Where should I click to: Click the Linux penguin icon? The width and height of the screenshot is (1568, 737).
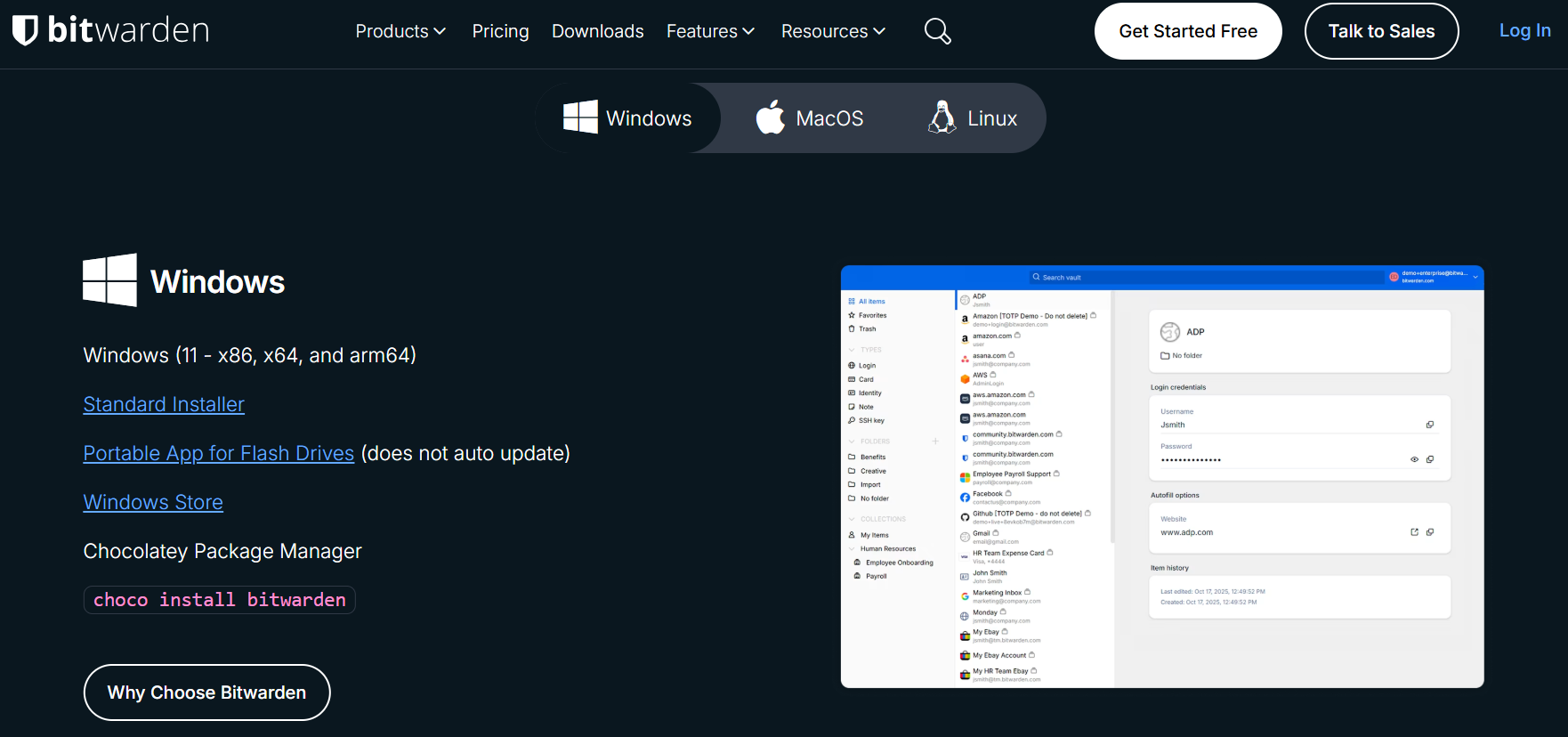coord(942,117)
